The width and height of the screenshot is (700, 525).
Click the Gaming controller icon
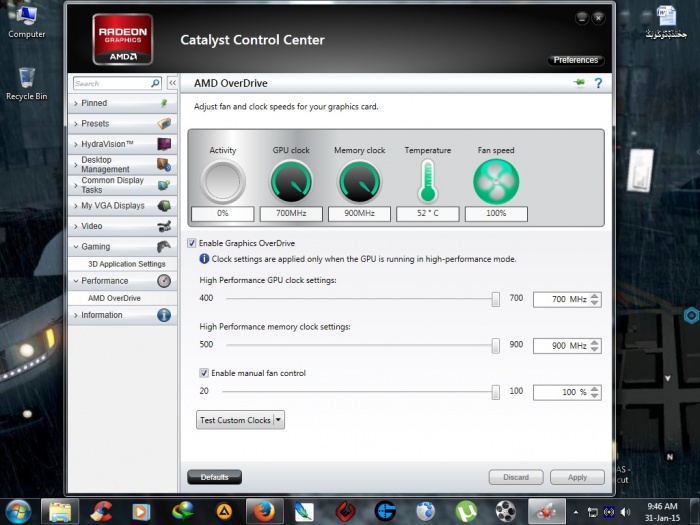click(x=164, y=246)
